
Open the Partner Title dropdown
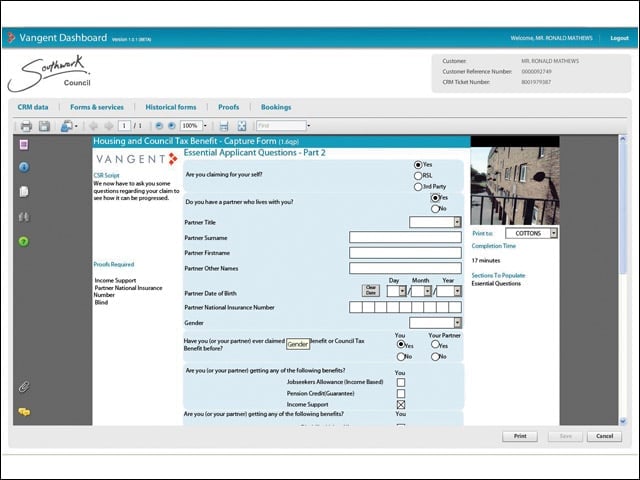[457, 222]
